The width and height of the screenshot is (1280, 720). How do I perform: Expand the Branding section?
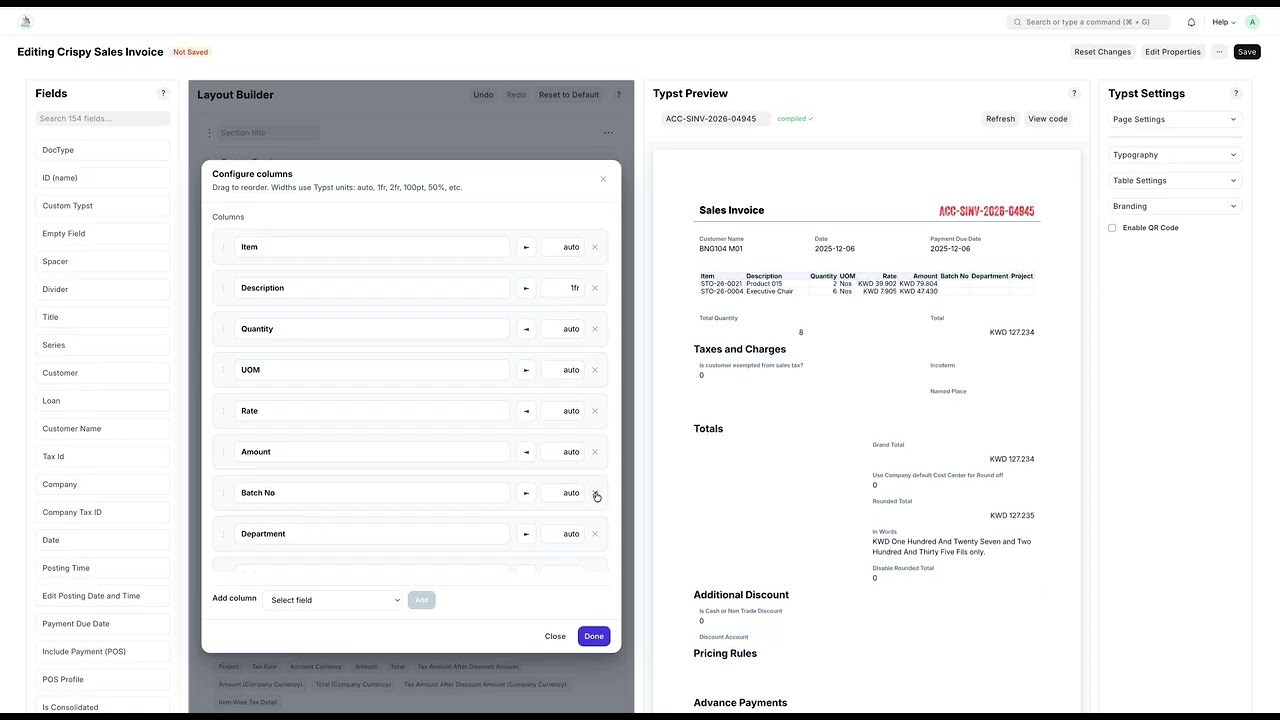click(1175, 206)
